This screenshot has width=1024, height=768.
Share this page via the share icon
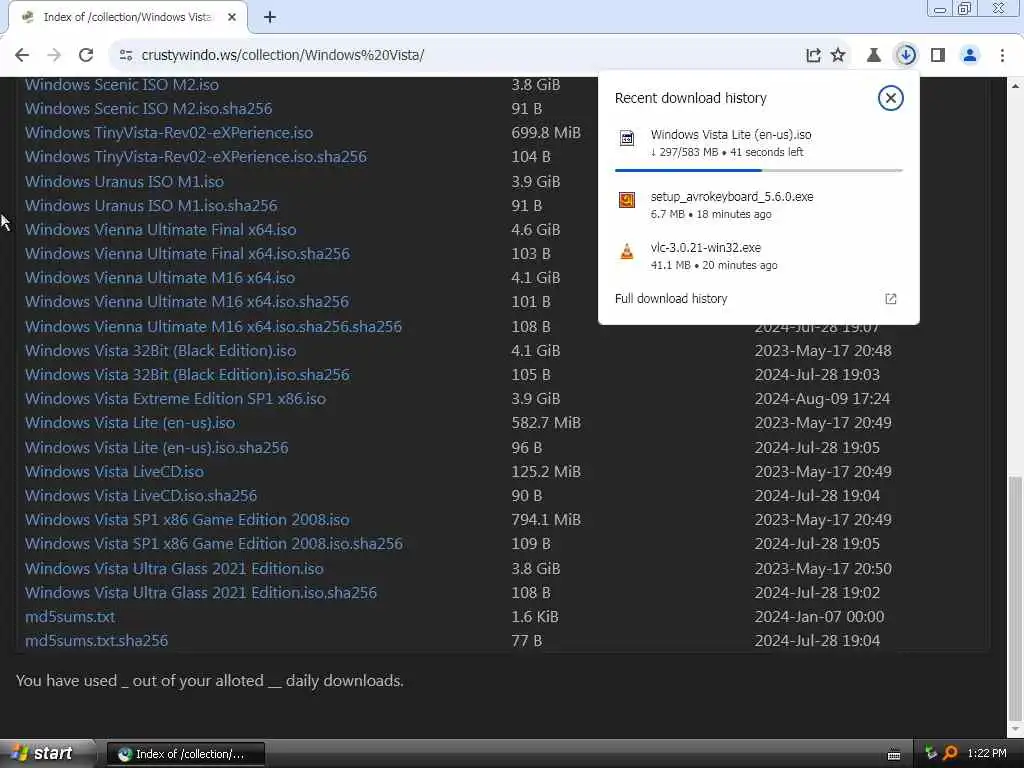pyautogui.click(x=813, y=56)
